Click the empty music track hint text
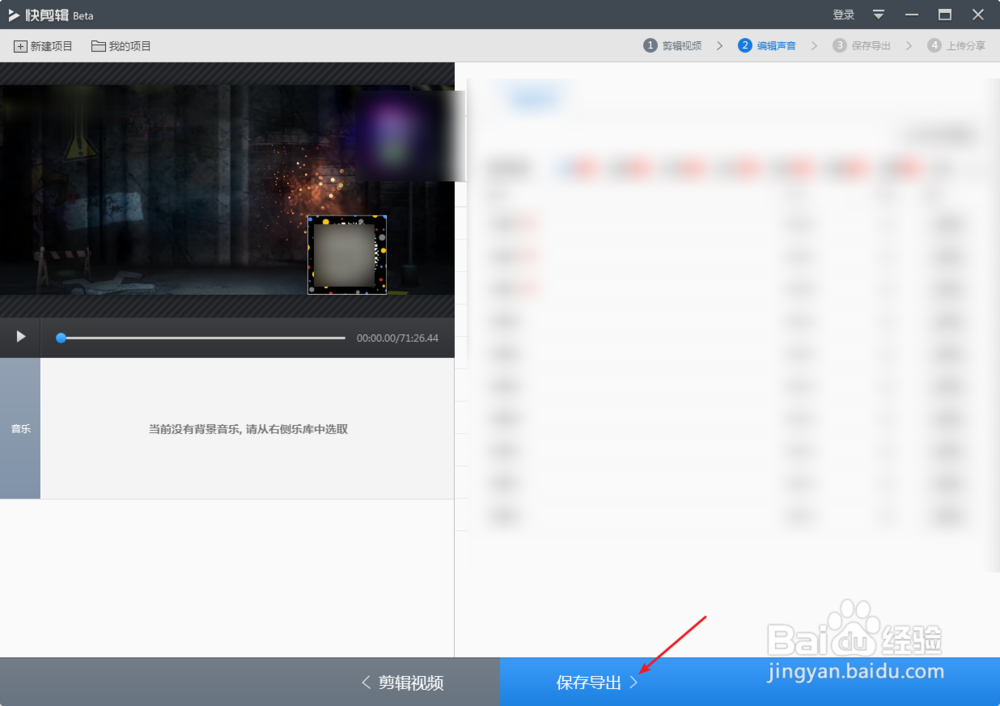The height and width of the screenshot is (706, 1000). point(248,429)
